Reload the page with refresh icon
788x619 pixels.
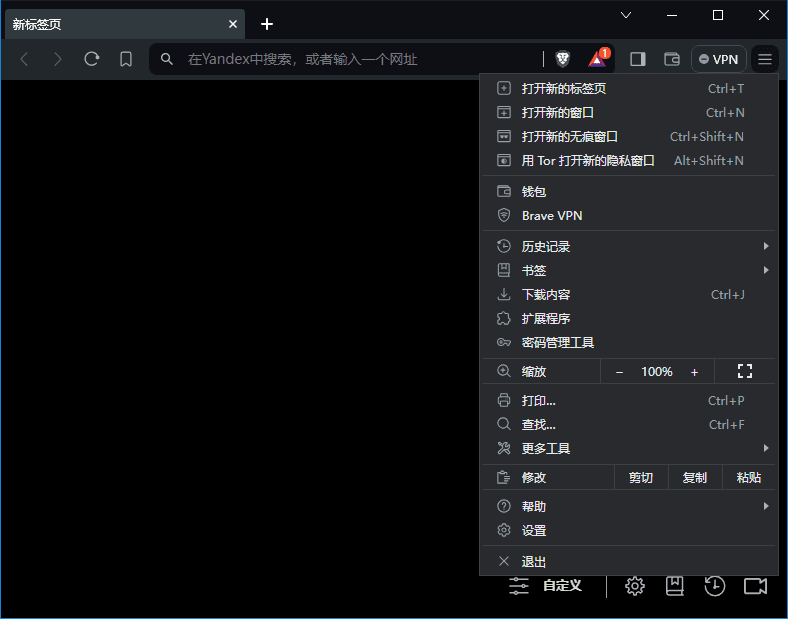[92, 59]
